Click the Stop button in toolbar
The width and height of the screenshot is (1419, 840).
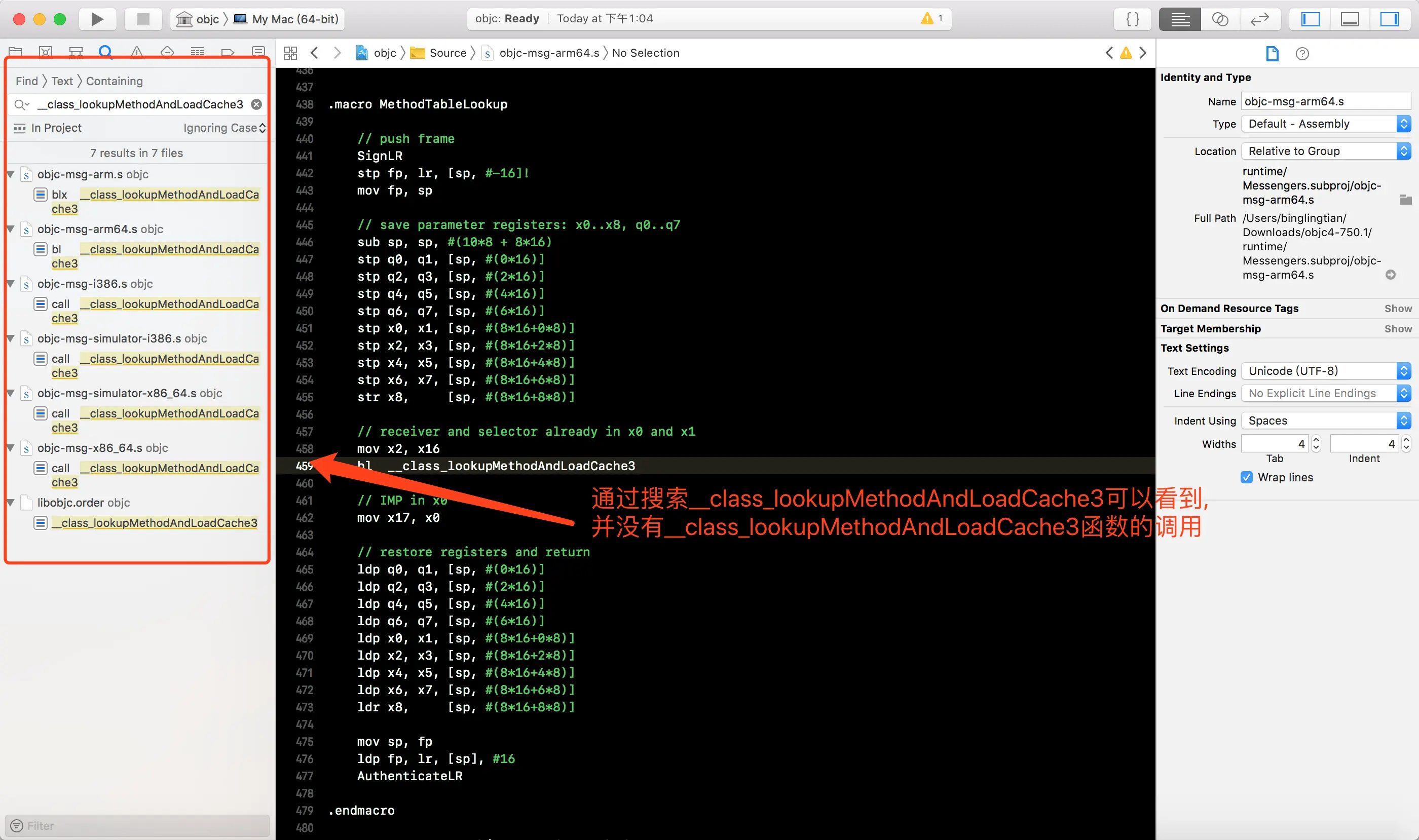[143, 19]
